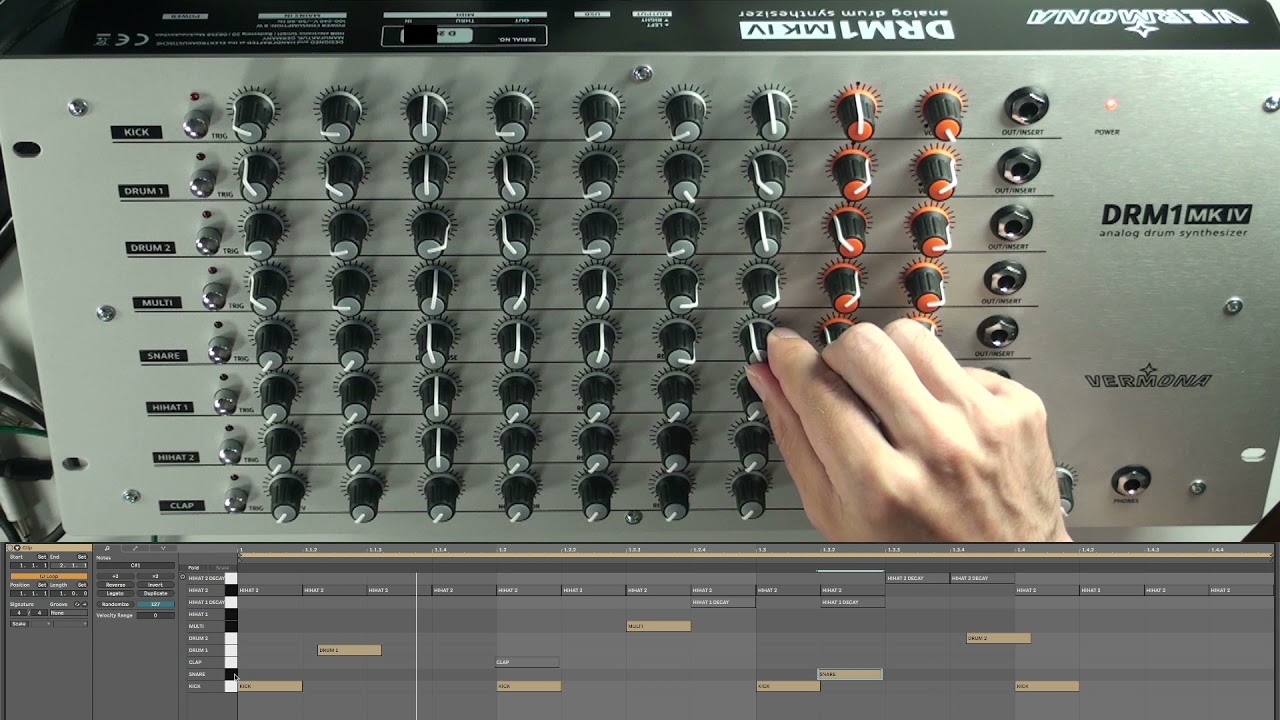Select the note pitch field showing C#1

136,565
